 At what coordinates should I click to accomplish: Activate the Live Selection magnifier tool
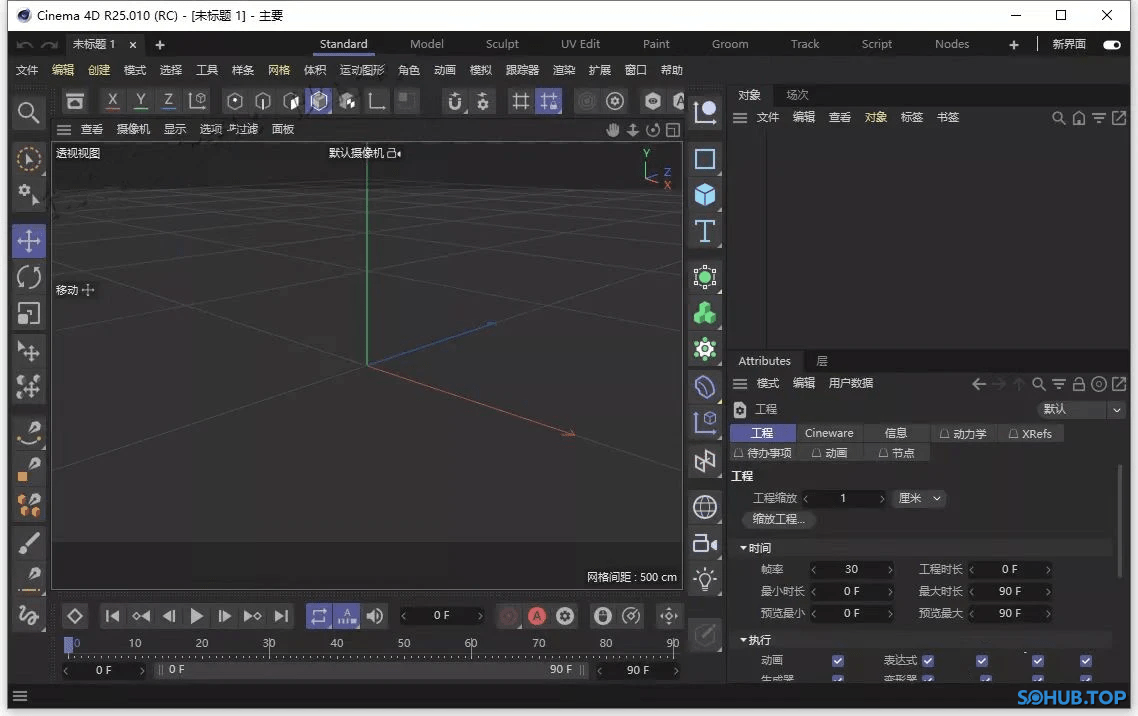[28, 112]
